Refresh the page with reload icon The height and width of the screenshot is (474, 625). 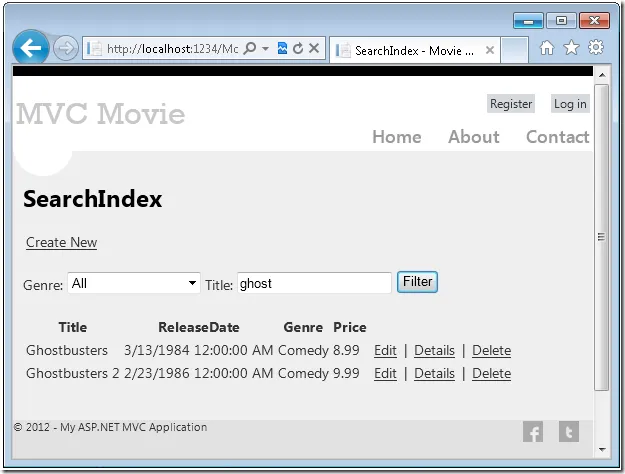[298, 48]
